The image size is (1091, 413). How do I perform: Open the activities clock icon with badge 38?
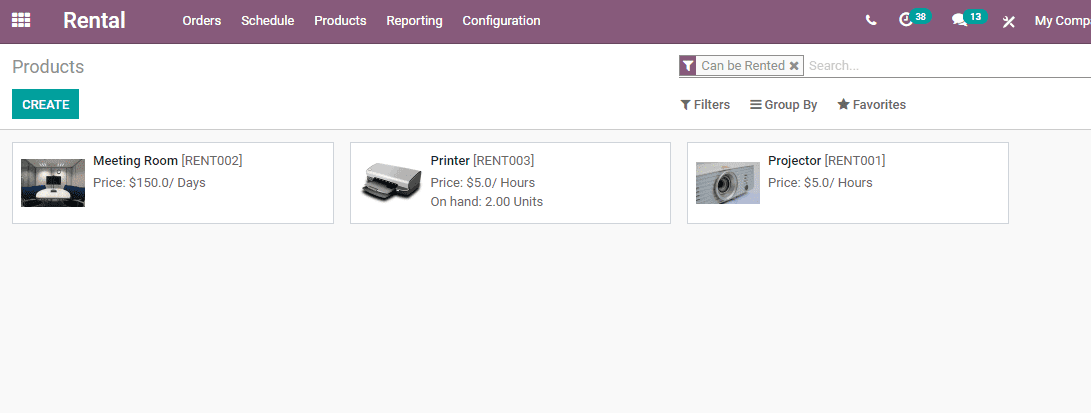click(x=906, y=20)
